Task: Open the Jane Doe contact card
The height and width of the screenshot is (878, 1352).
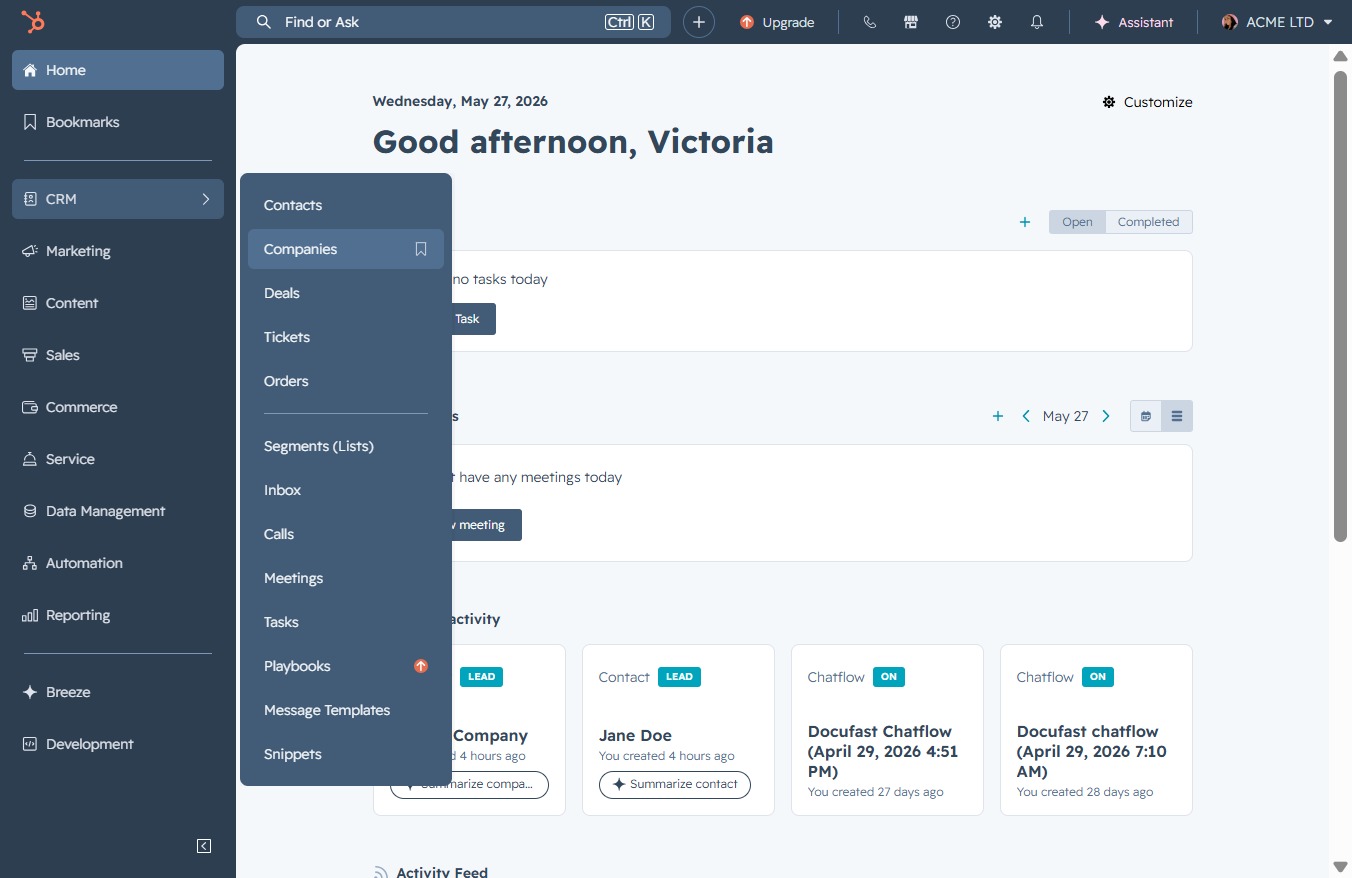Action: point(678,730)
